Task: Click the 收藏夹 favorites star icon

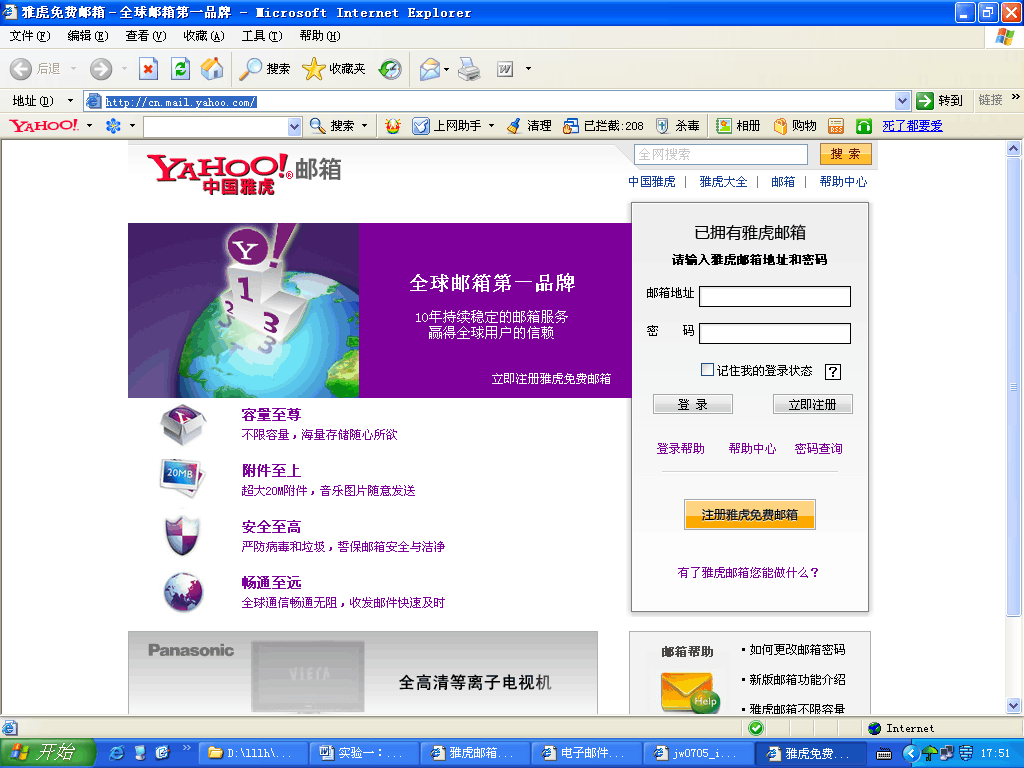Action: point(314,69)
